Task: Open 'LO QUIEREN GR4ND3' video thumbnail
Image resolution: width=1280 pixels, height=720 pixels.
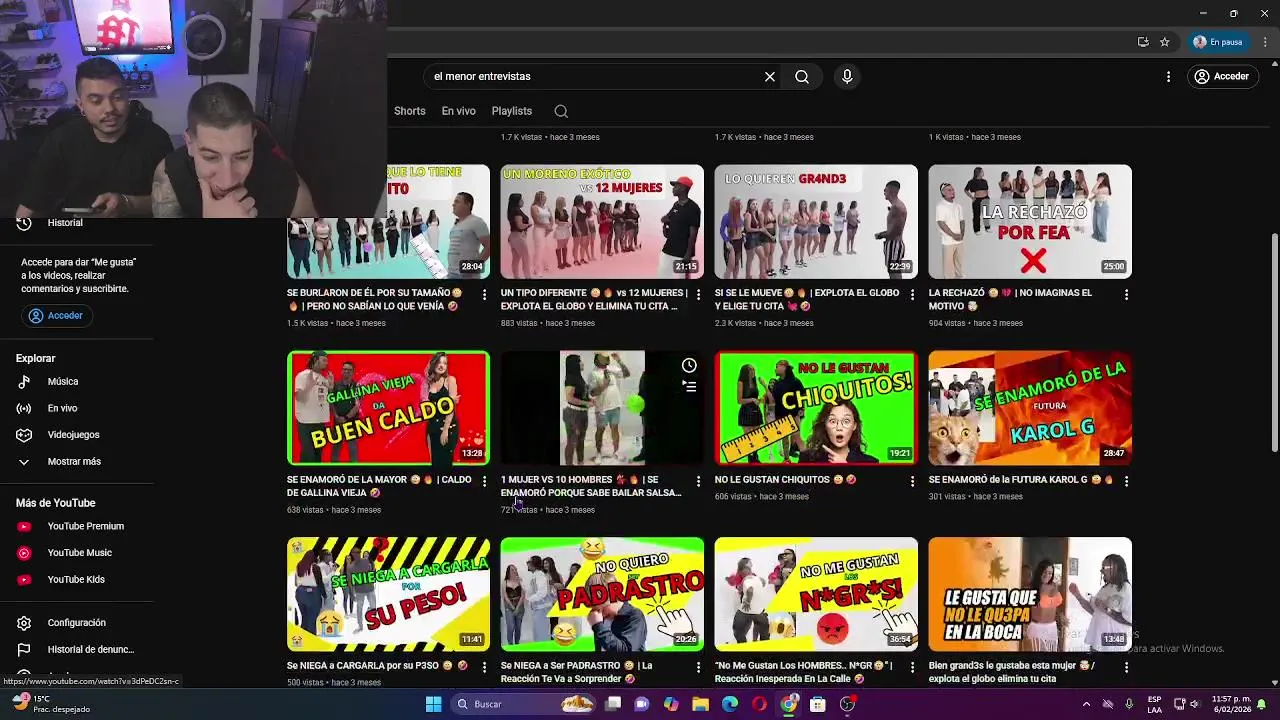Action: click(816, 222)
